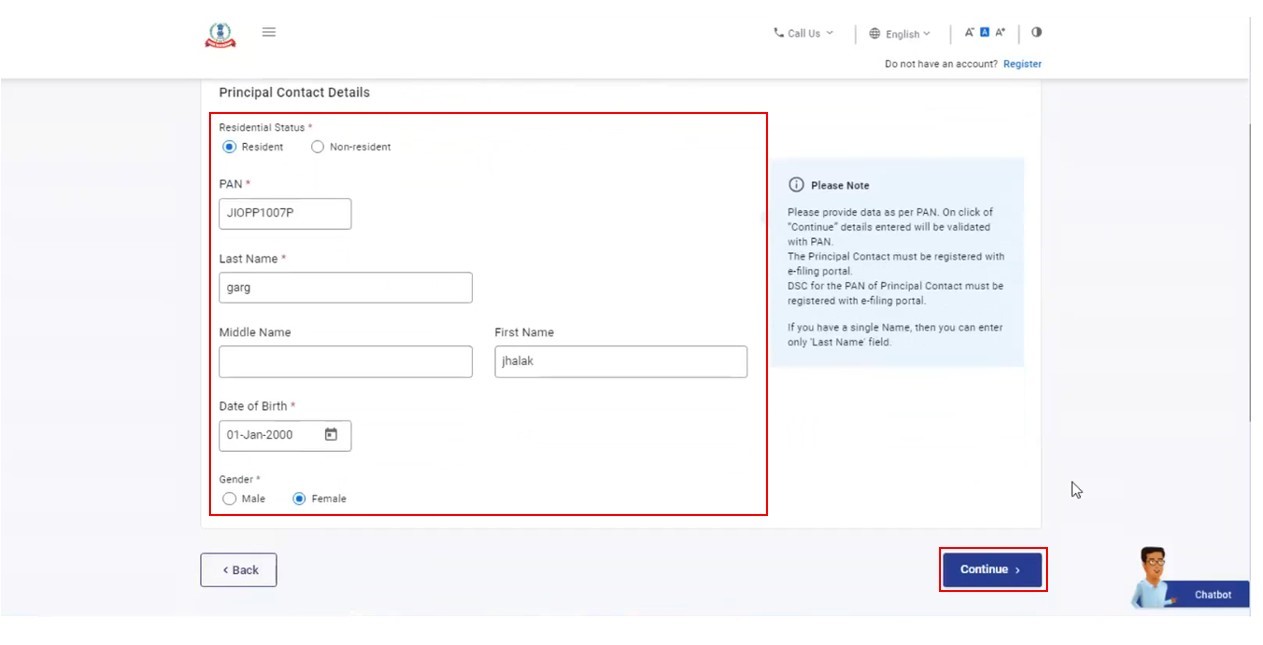
Task: Click the Continue button
Action: click(x=991, y=570)
